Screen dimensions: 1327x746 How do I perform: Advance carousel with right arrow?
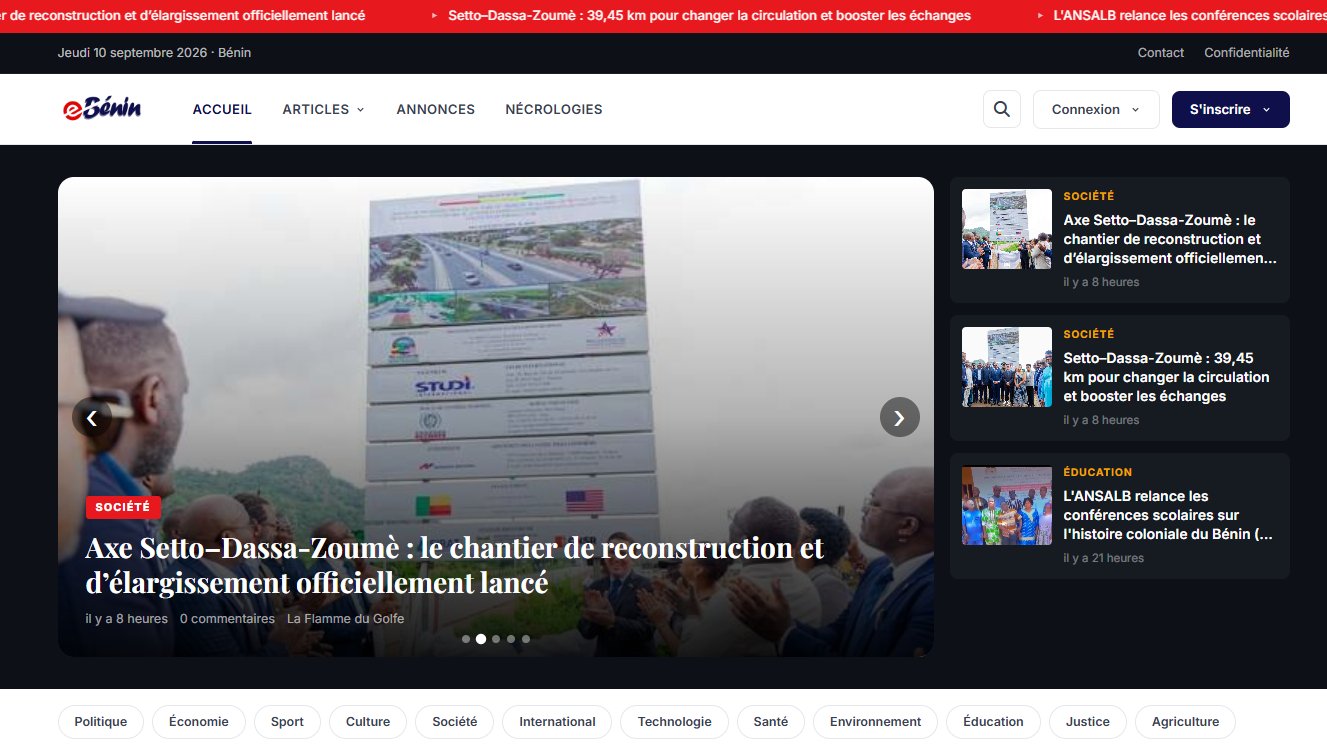pos(899,417)
